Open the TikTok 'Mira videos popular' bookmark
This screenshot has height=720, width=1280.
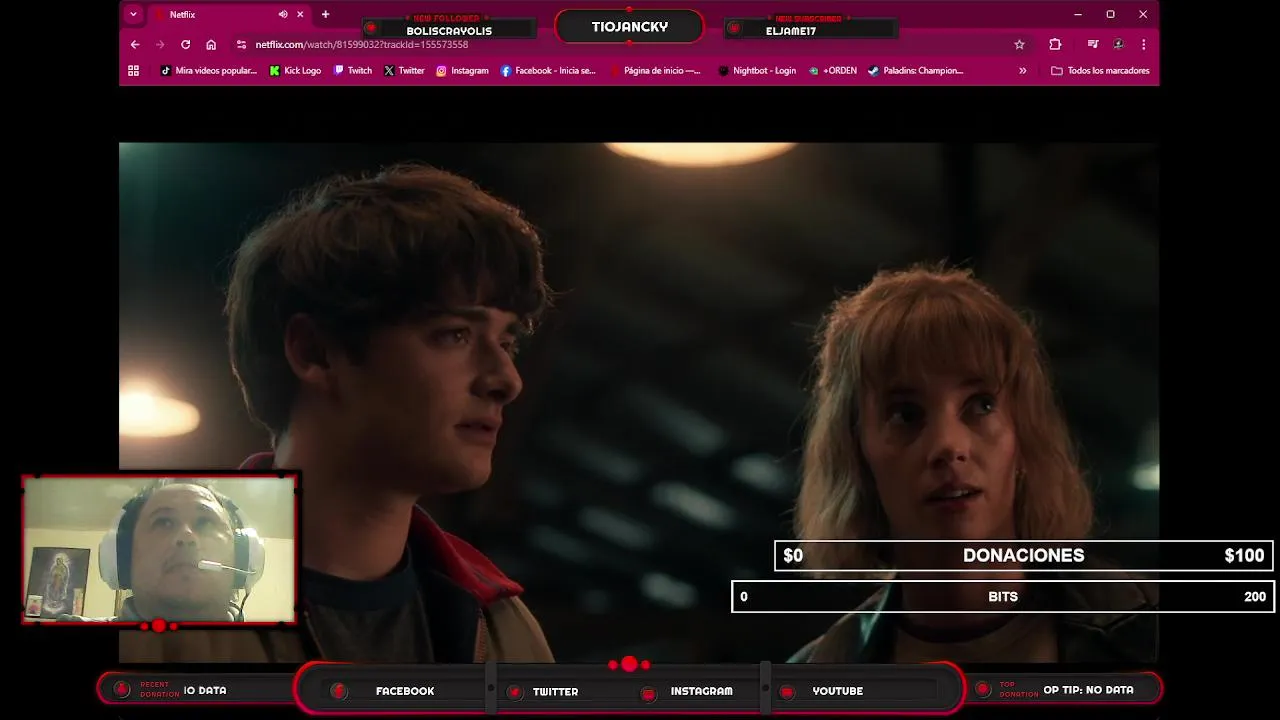pos(208,71)
